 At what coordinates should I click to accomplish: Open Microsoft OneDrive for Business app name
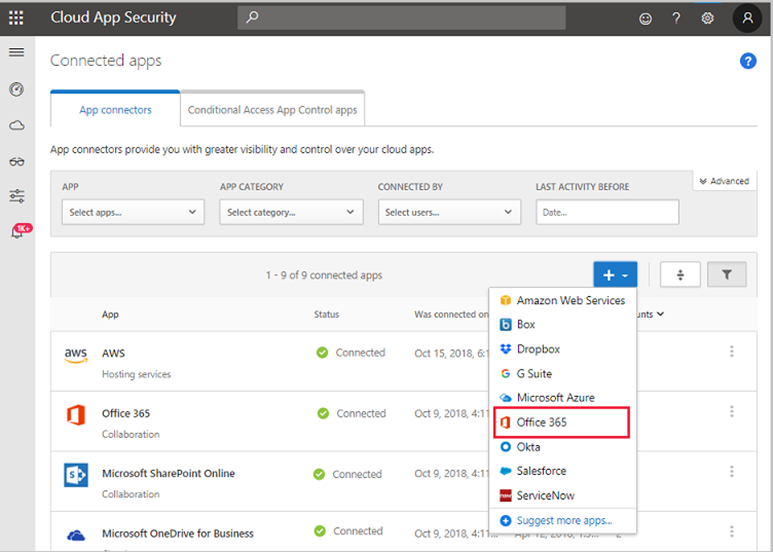(x=177, y=533)
